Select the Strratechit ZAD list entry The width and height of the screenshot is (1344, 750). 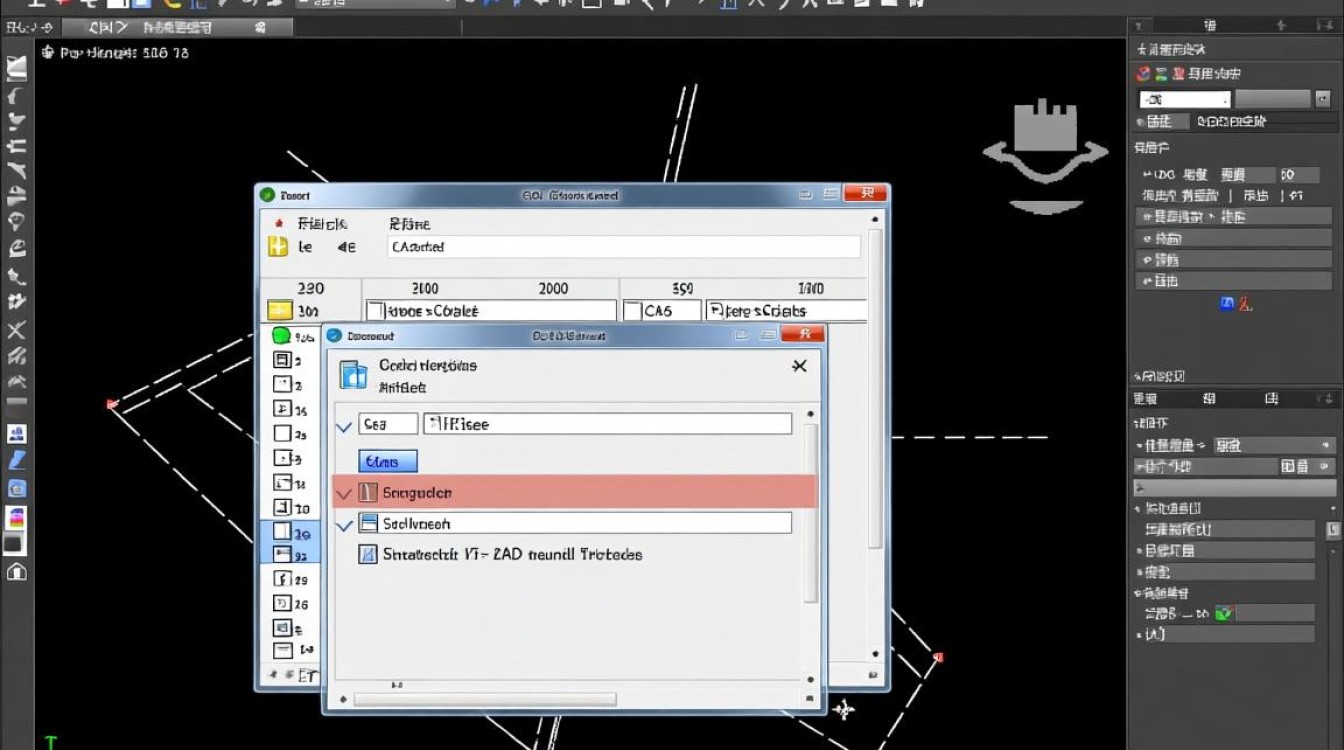click(500, 554)
